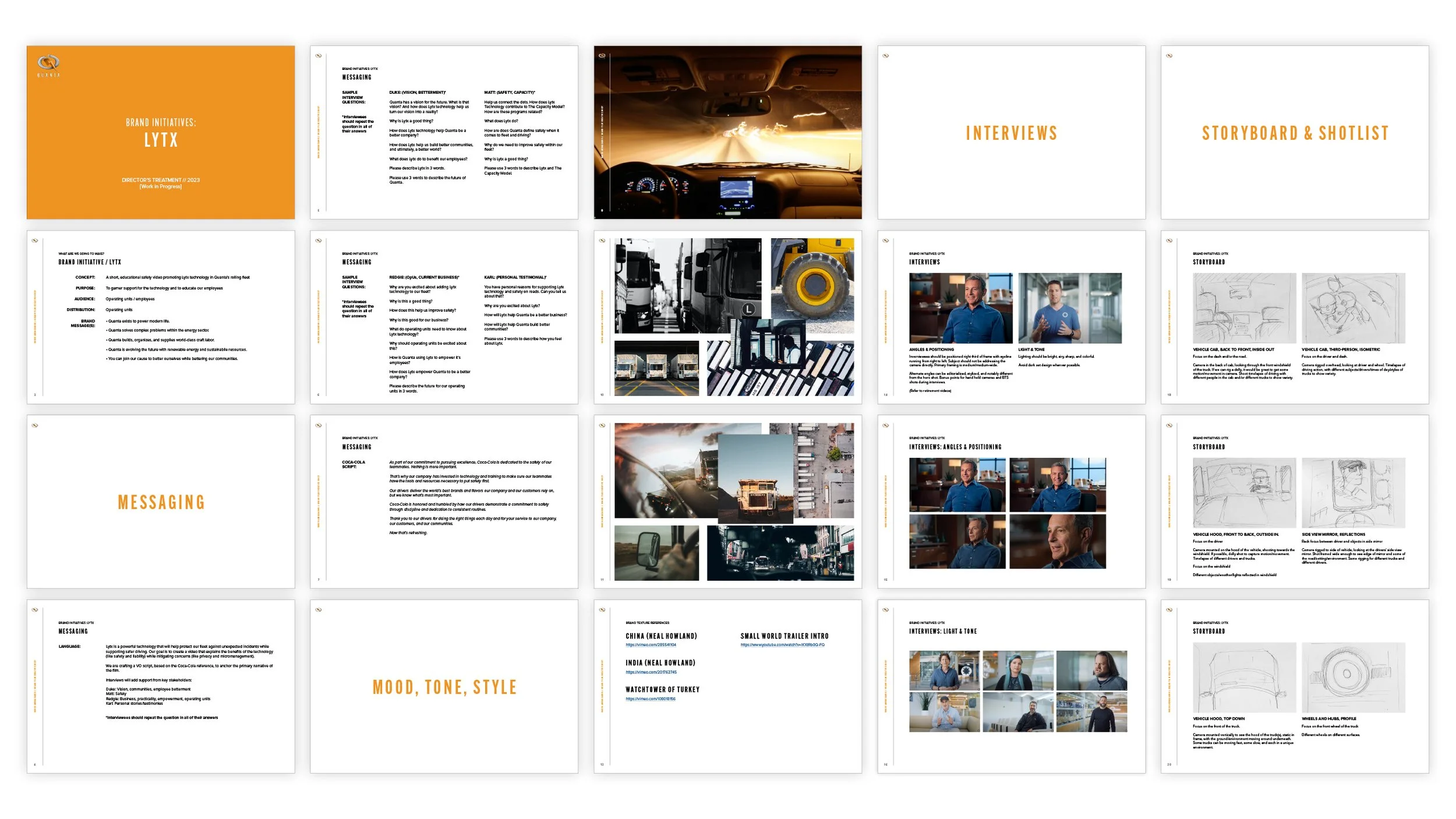Select the orange Brand Initiatives LYTX cover slide
Screen dimensions: 1456x819
pyautogui.click(x=161, y=133)
